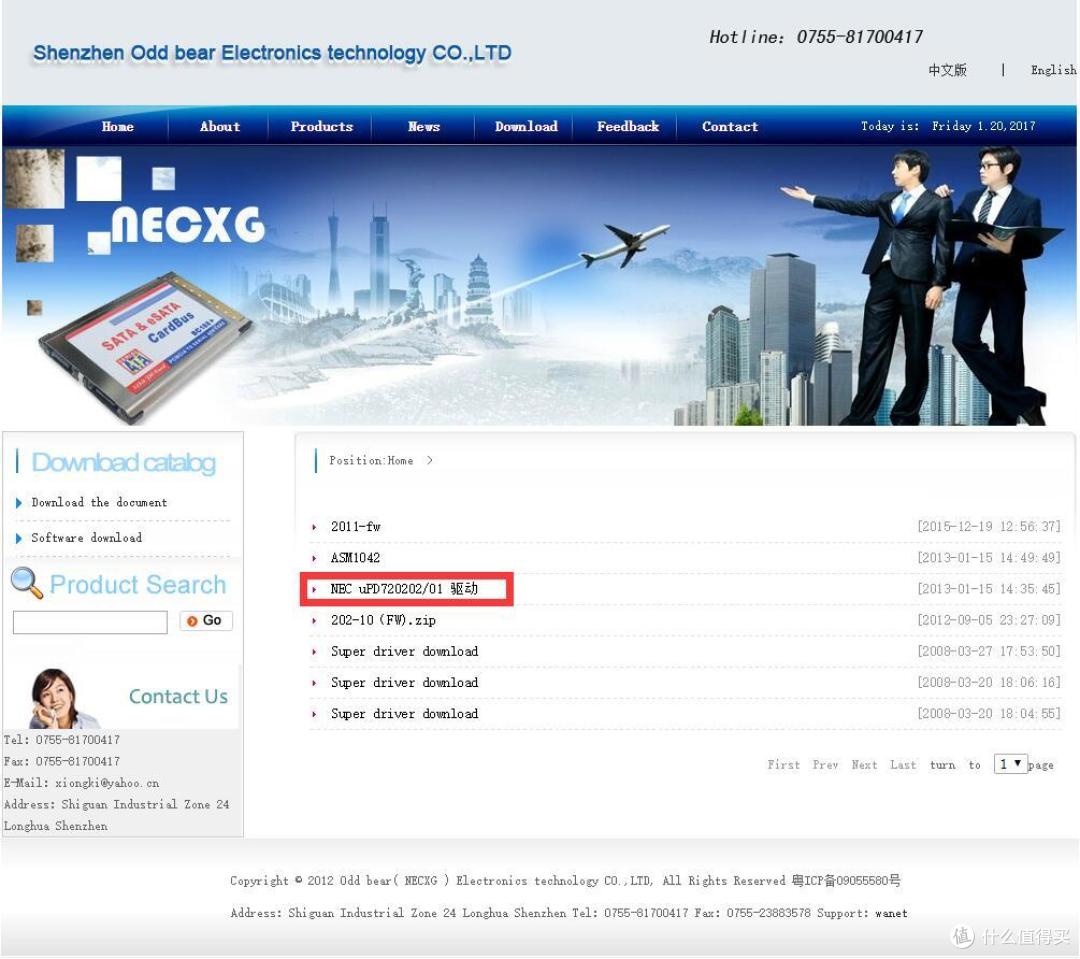This screenshot has width=1080, height=959.
Task: Click the Contact Us heading
Action: [178, 697]
